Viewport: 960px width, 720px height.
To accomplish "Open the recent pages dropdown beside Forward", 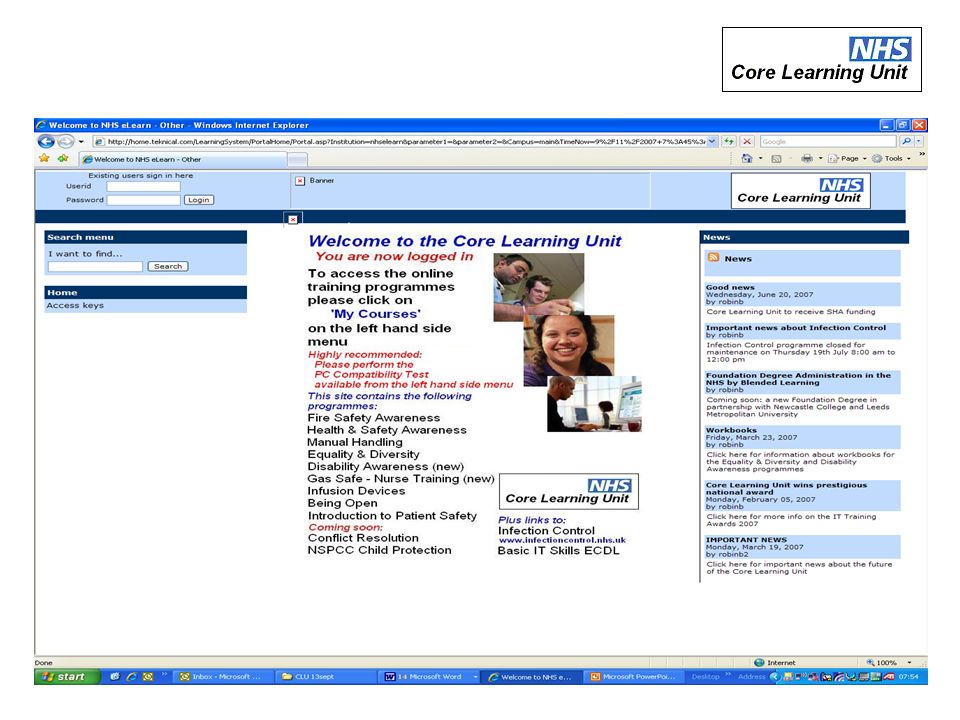I will (x=81, y=142).
